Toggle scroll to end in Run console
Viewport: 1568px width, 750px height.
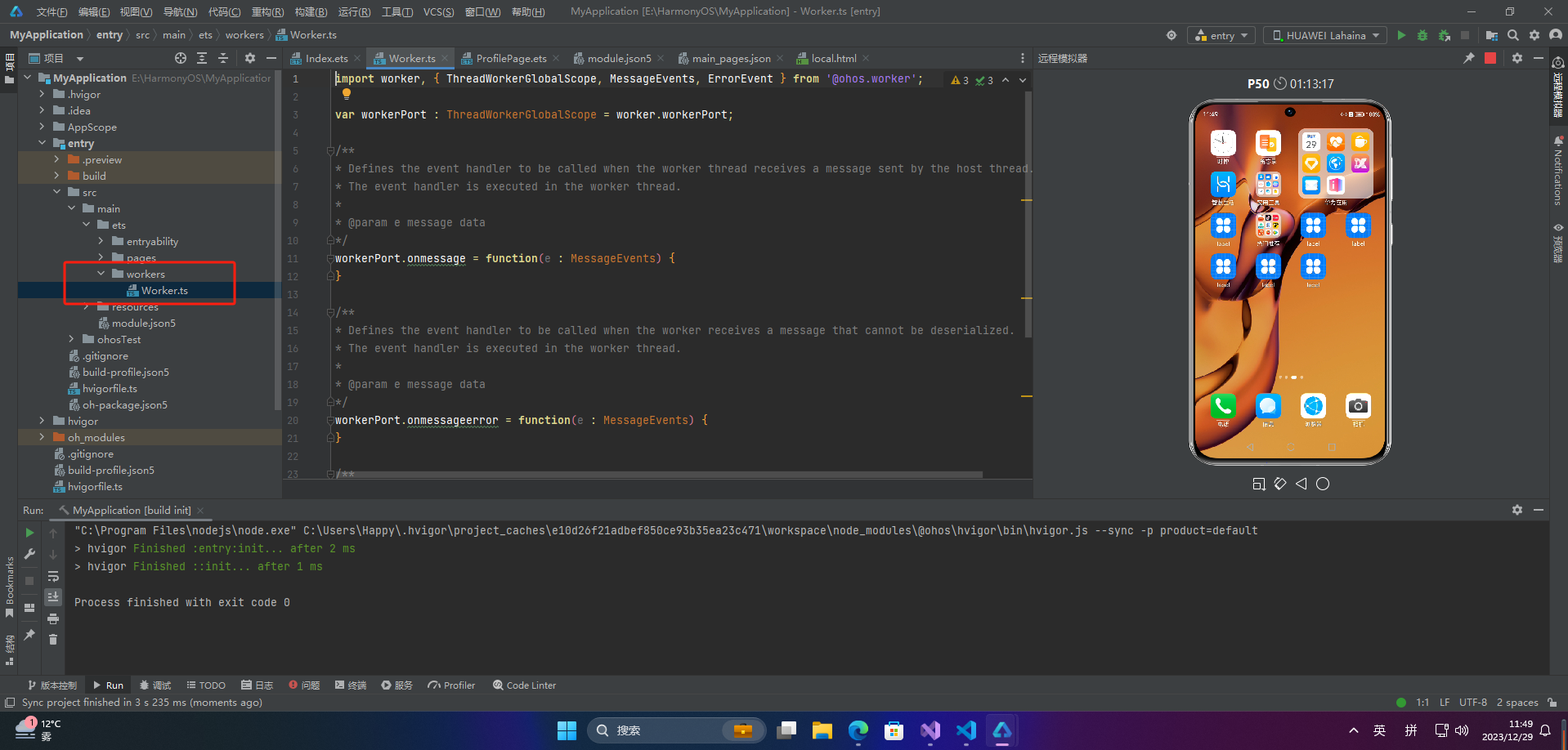(53, 597)
